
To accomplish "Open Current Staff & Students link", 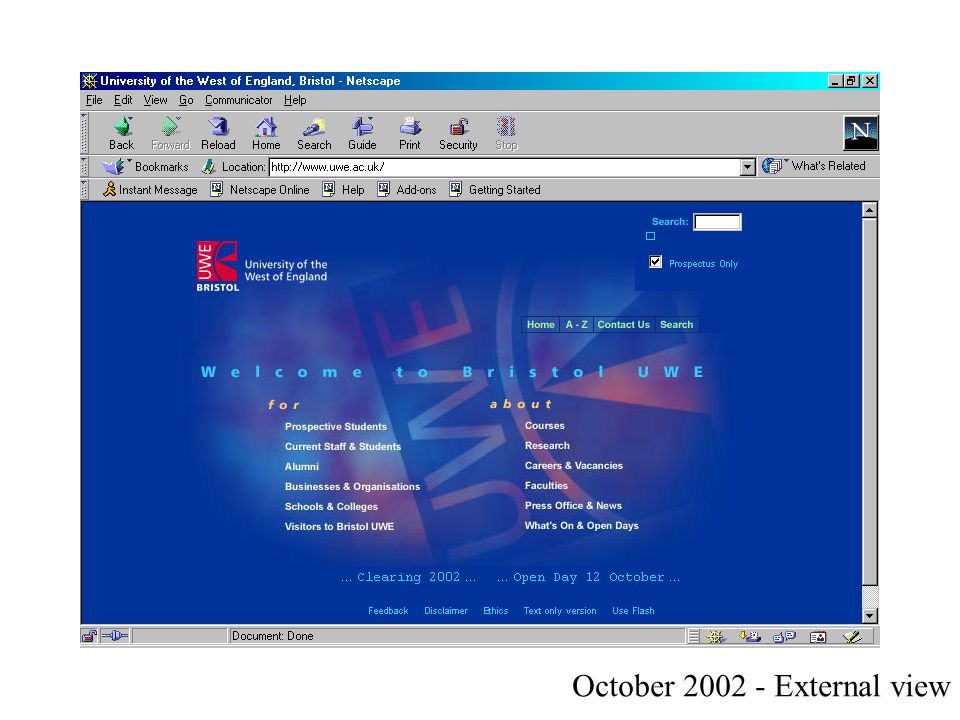I will pos(343,446).
